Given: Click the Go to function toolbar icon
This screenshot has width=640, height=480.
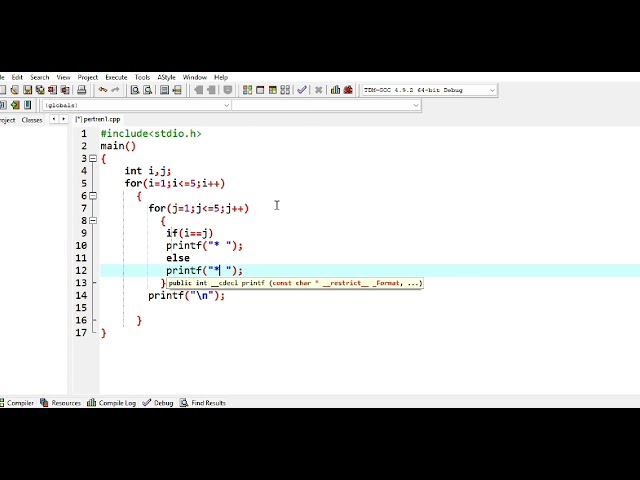Looking at the screenshot, I should [164, 90].
